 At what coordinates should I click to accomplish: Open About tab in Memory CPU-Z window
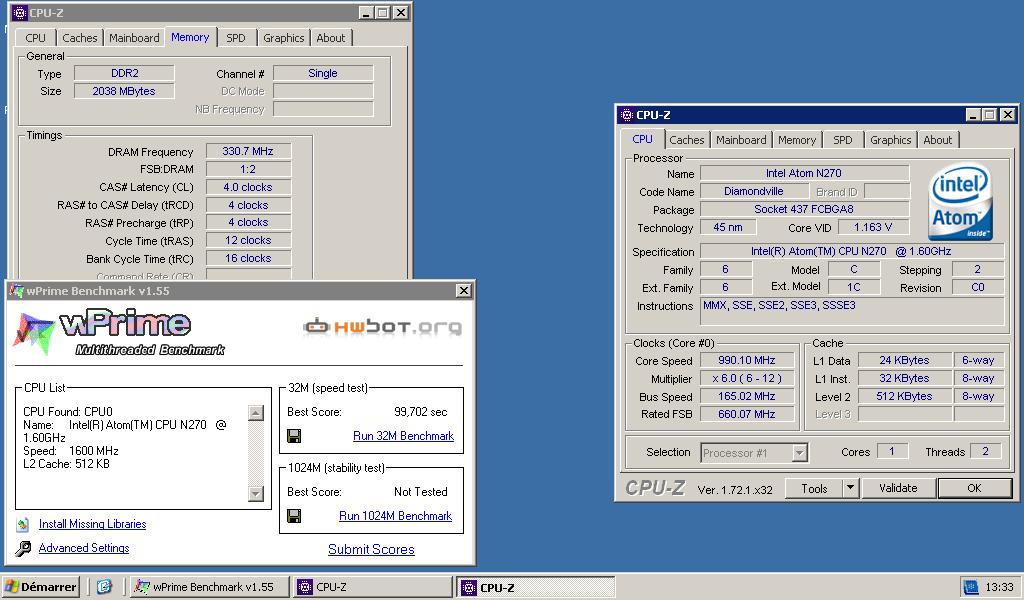(330, 38)
